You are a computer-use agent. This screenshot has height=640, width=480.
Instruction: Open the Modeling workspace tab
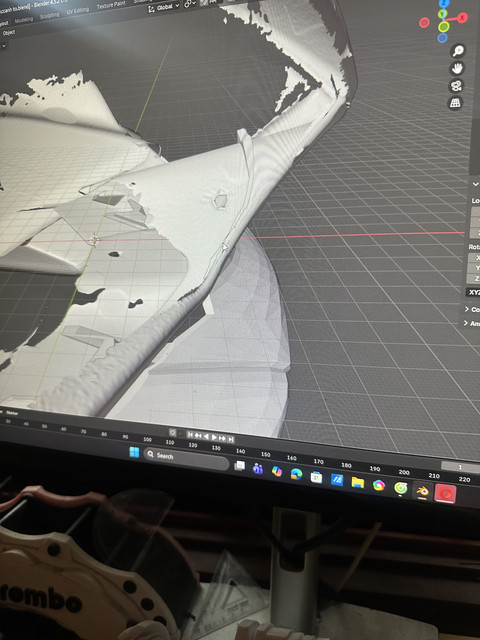(24, 20)
